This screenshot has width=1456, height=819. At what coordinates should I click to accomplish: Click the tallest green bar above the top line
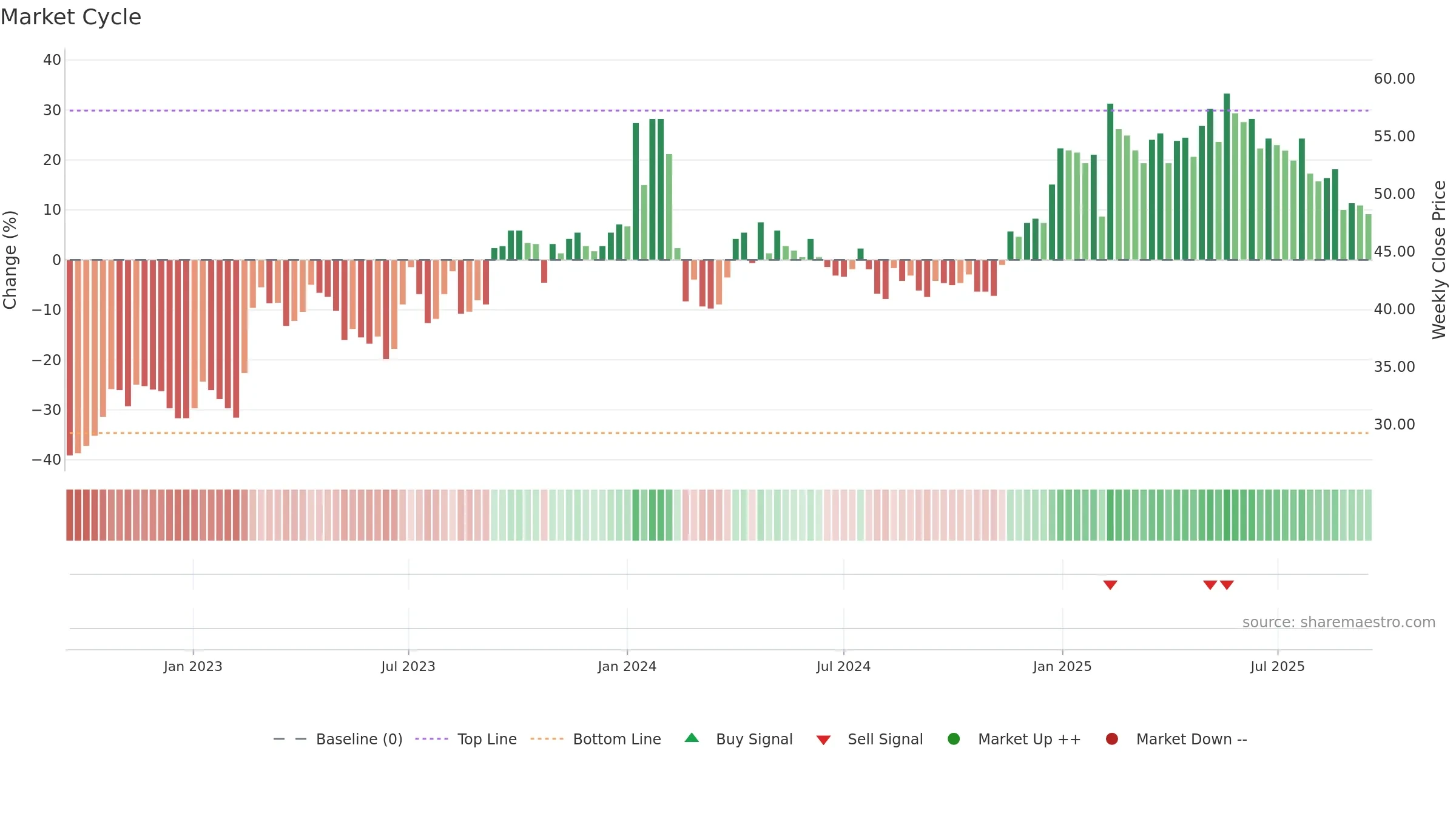pyautogui.click(x=1227, y=177)
